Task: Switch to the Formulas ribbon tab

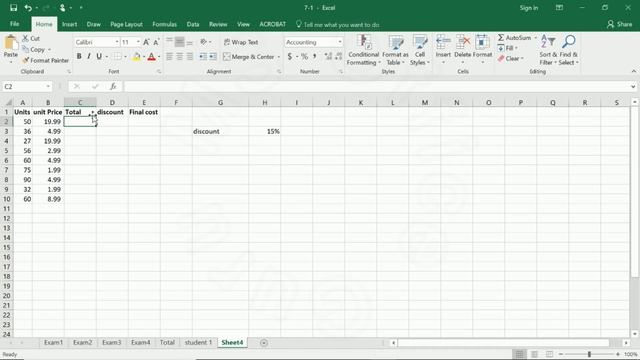Action: point(164,24)
